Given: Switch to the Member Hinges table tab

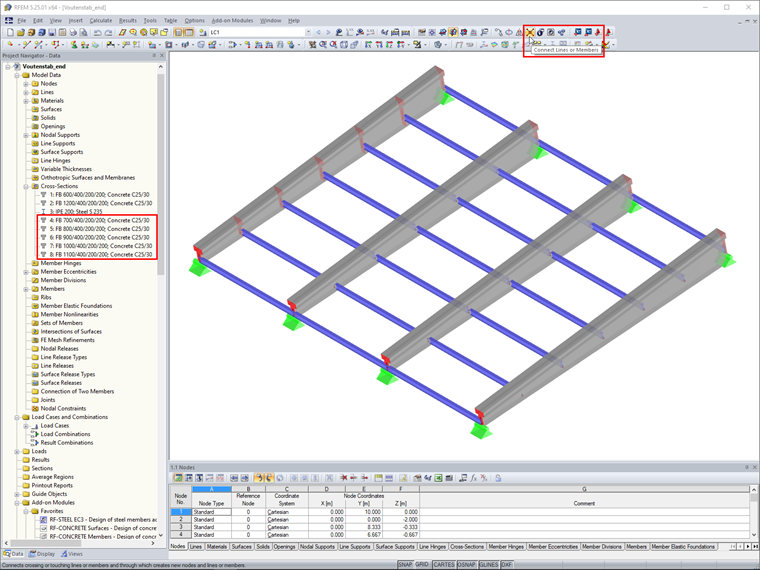Looking at the screenshot, I should click(x=506, y=547).
